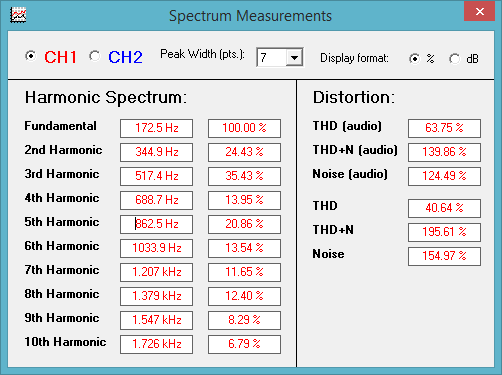The image size is (502, 375).
Task: Close the Spectrum Measurements window
Action: [x=479, y=11]
